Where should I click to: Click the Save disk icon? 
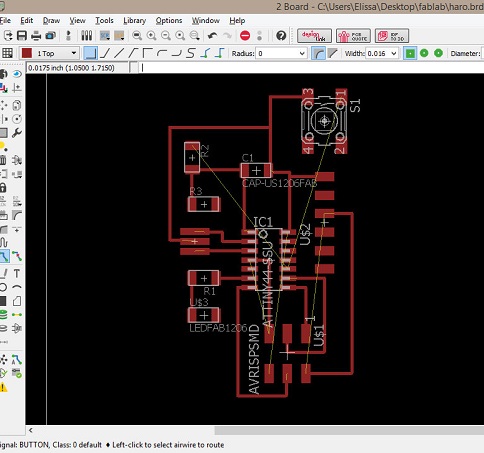click(x=22, y=35)
